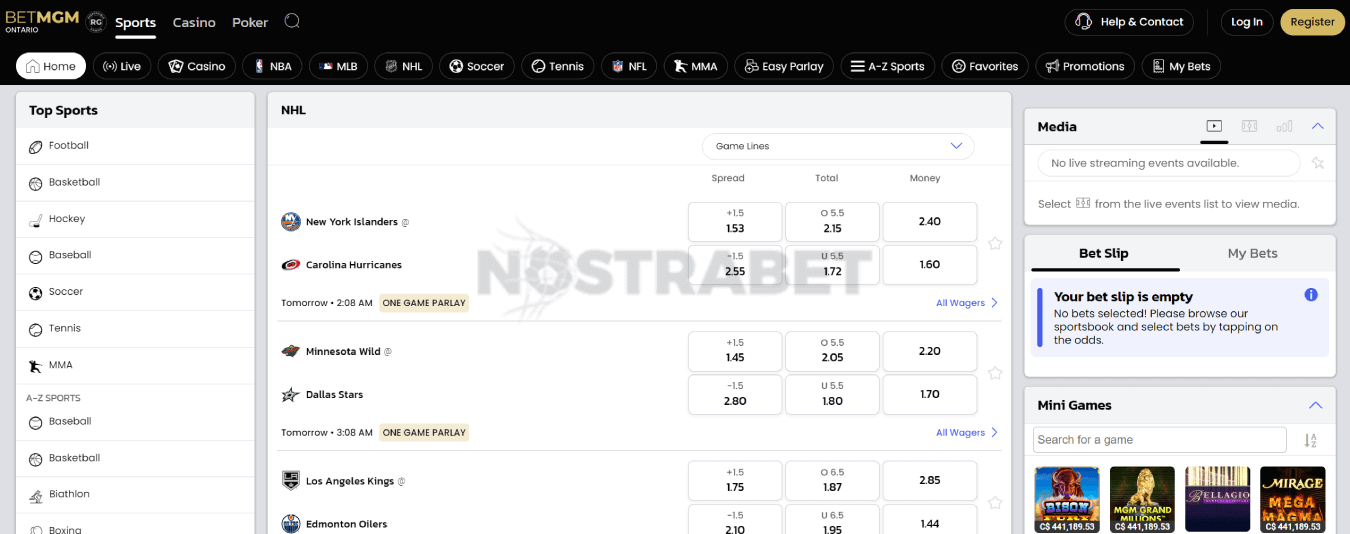
Task: Open Biathlon in A-Z Sports
Action: (135, 494)
